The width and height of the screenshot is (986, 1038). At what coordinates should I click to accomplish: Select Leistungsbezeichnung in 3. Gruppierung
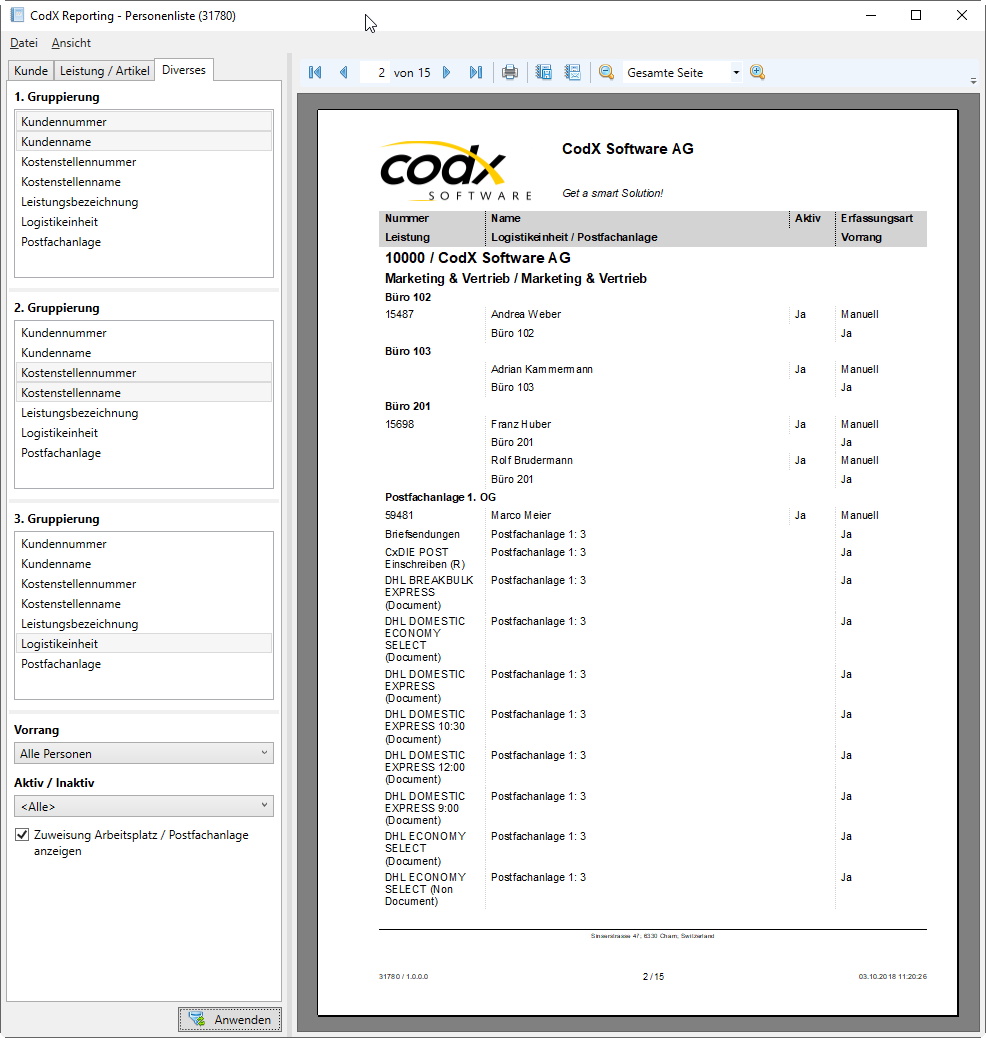click(x=144, y=624)
